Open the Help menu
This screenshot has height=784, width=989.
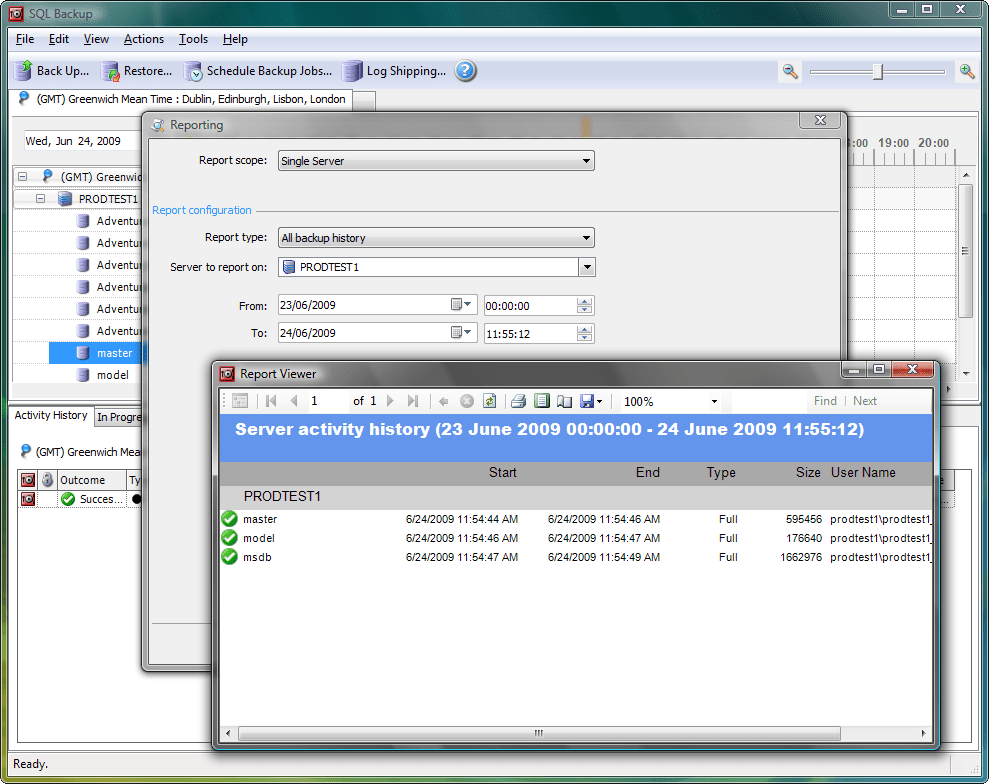pyautogui.click(x=235, y=39)
